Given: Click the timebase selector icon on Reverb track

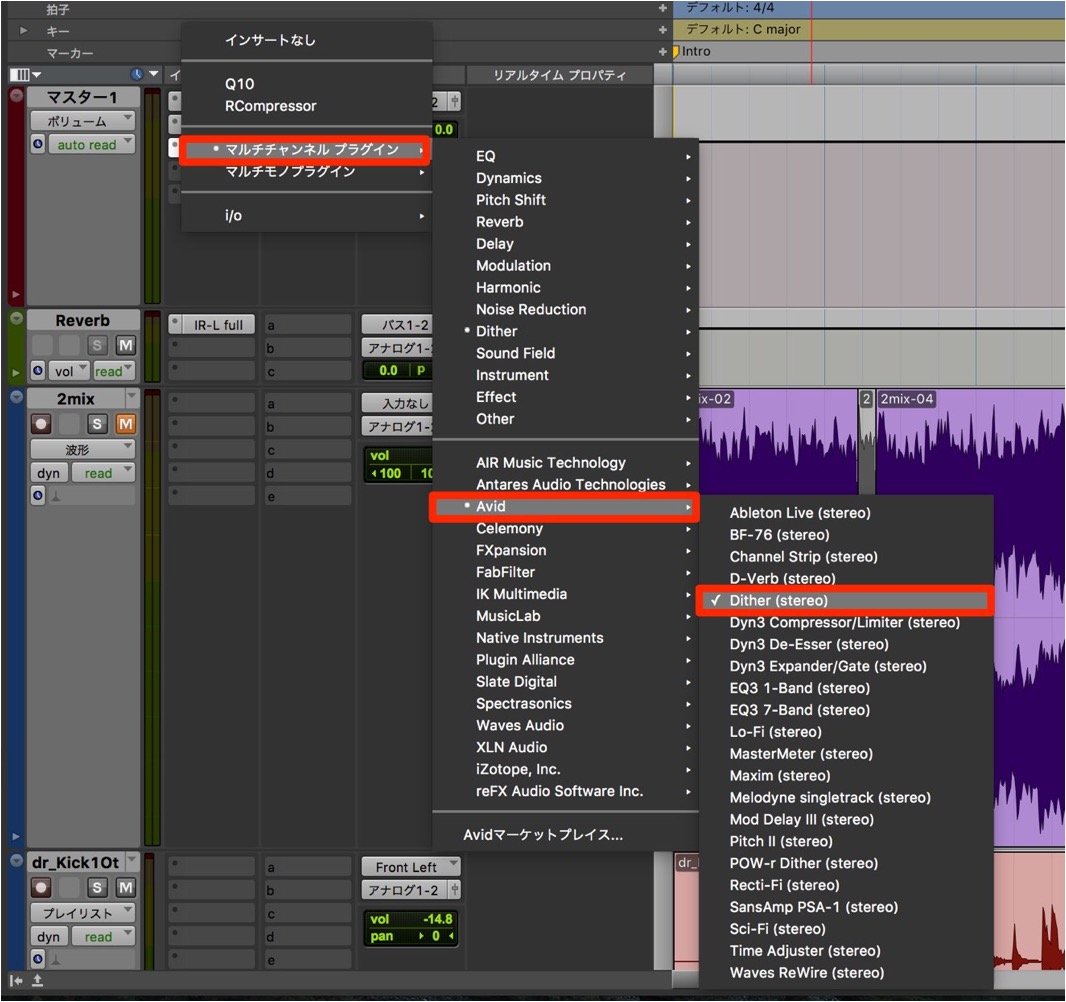Looking at the screenshot, I should [x=38, y=370].
